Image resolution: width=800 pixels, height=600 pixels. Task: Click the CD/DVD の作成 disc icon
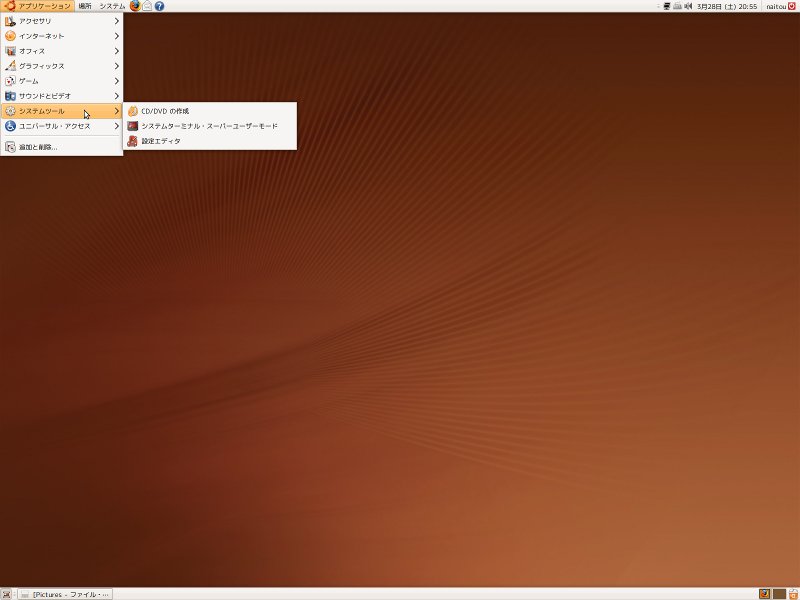133,111
